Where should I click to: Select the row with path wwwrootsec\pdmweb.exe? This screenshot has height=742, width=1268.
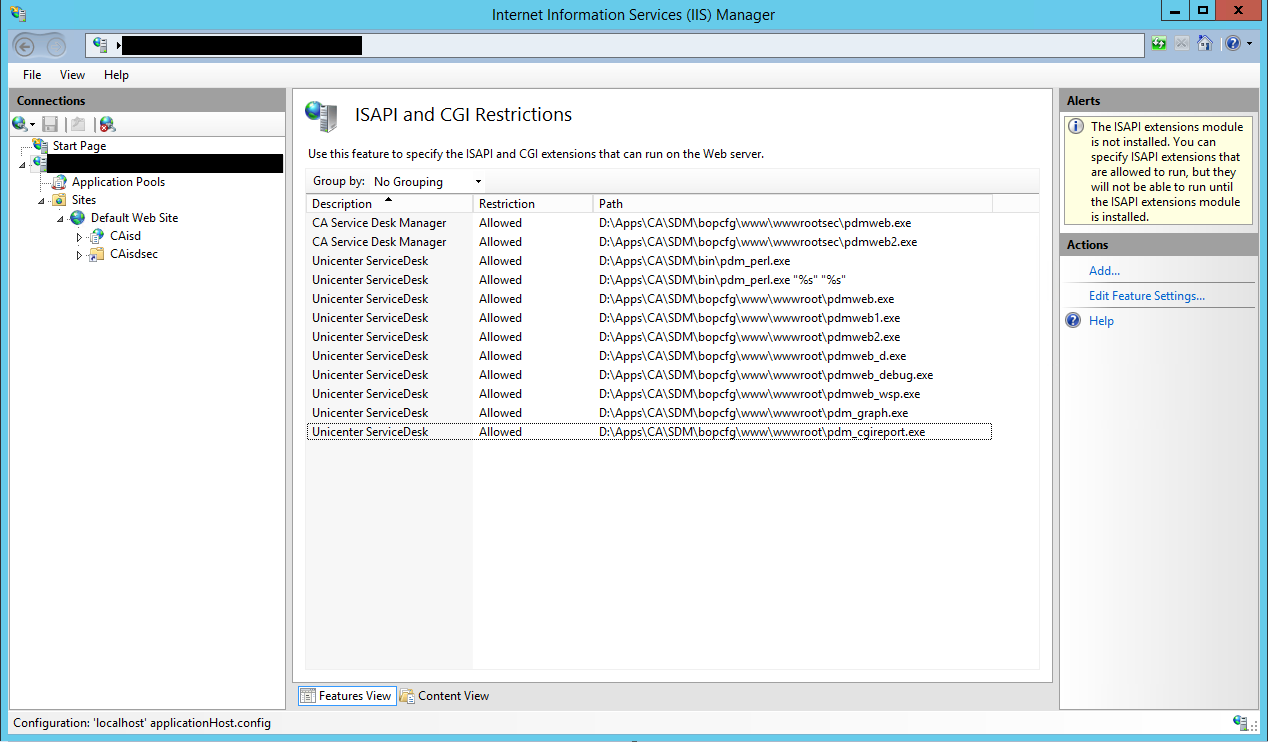coord(649,223)
